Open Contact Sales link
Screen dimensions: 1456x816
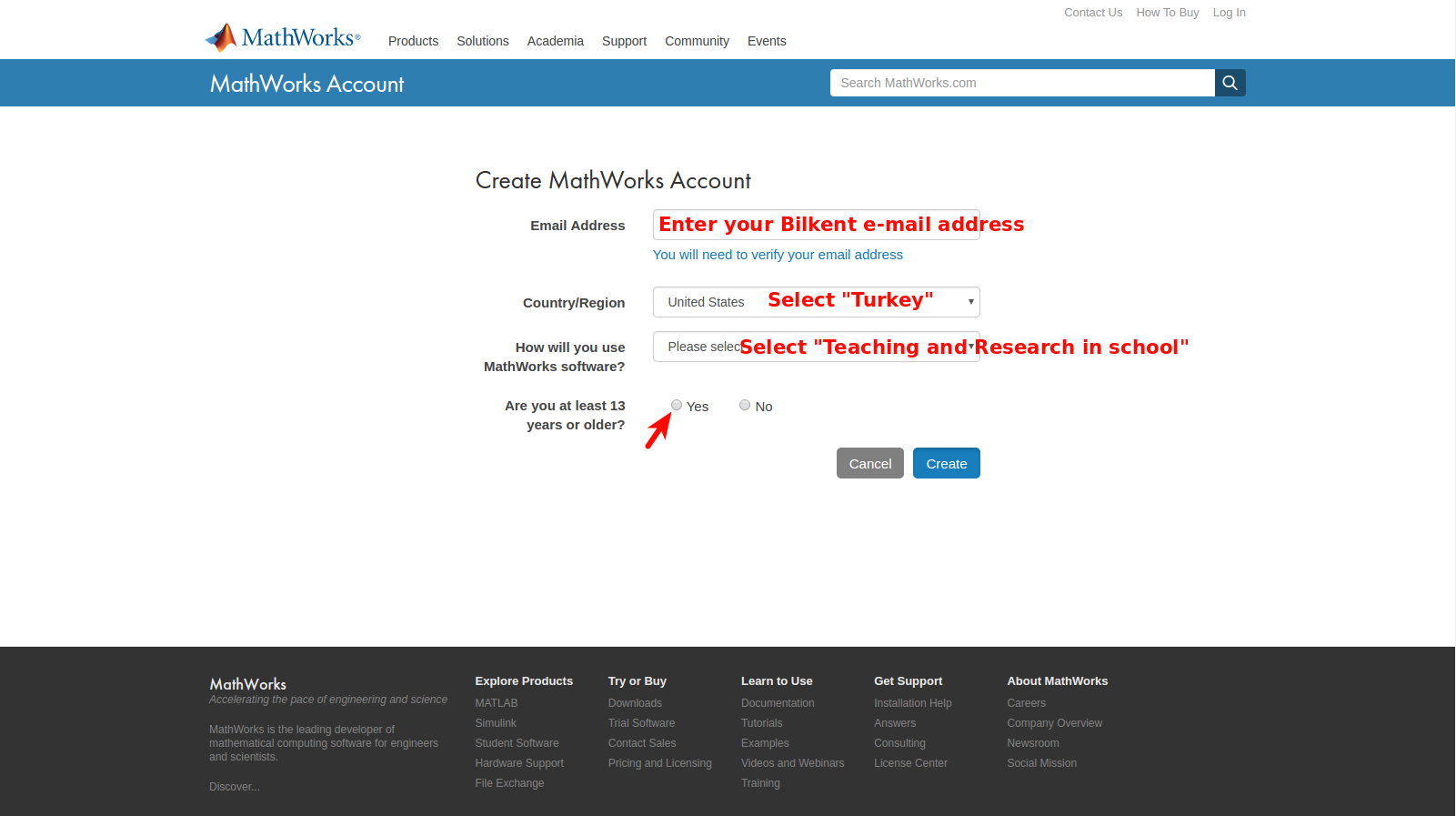point(642,743)
